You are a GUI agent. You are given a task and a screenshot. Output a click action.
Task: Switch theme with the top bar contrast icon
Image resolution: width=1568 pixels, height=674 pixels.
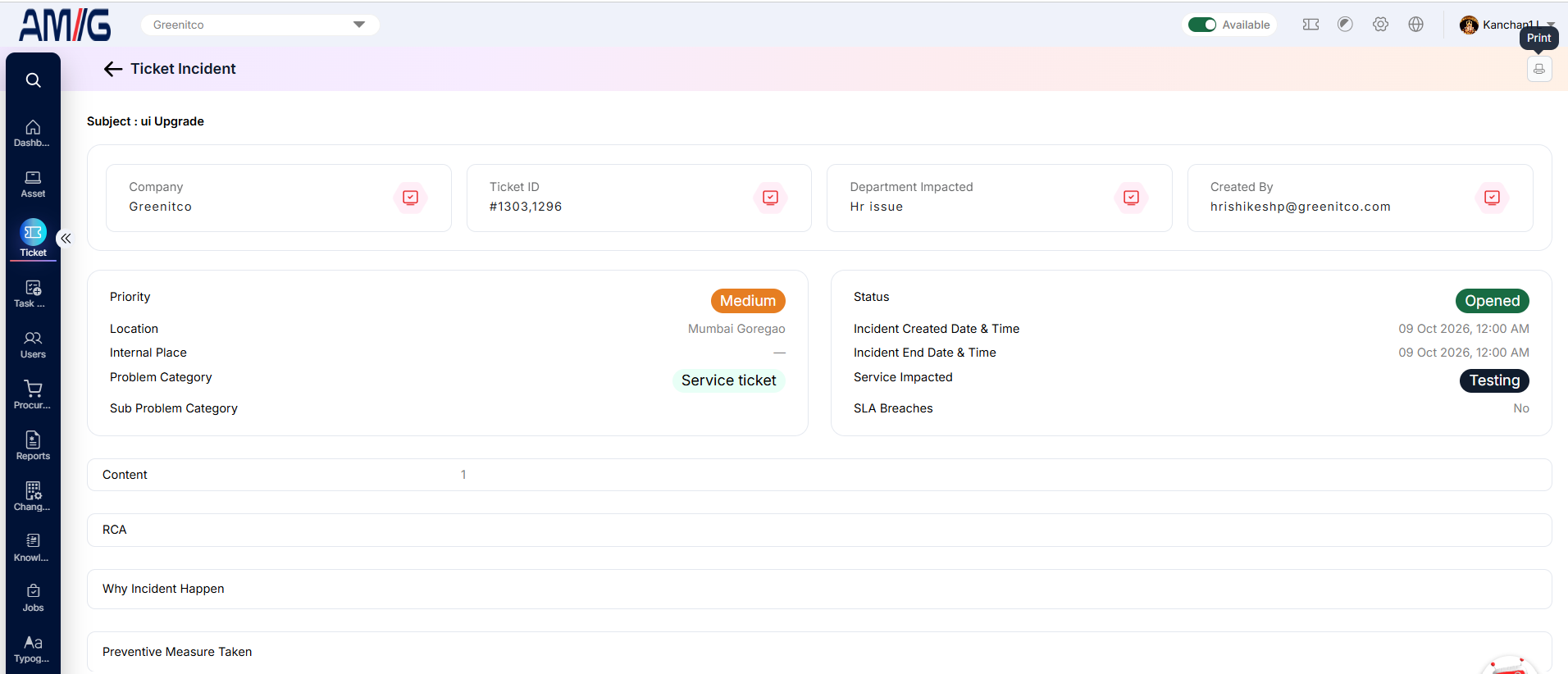click(x=1345, y=25)
